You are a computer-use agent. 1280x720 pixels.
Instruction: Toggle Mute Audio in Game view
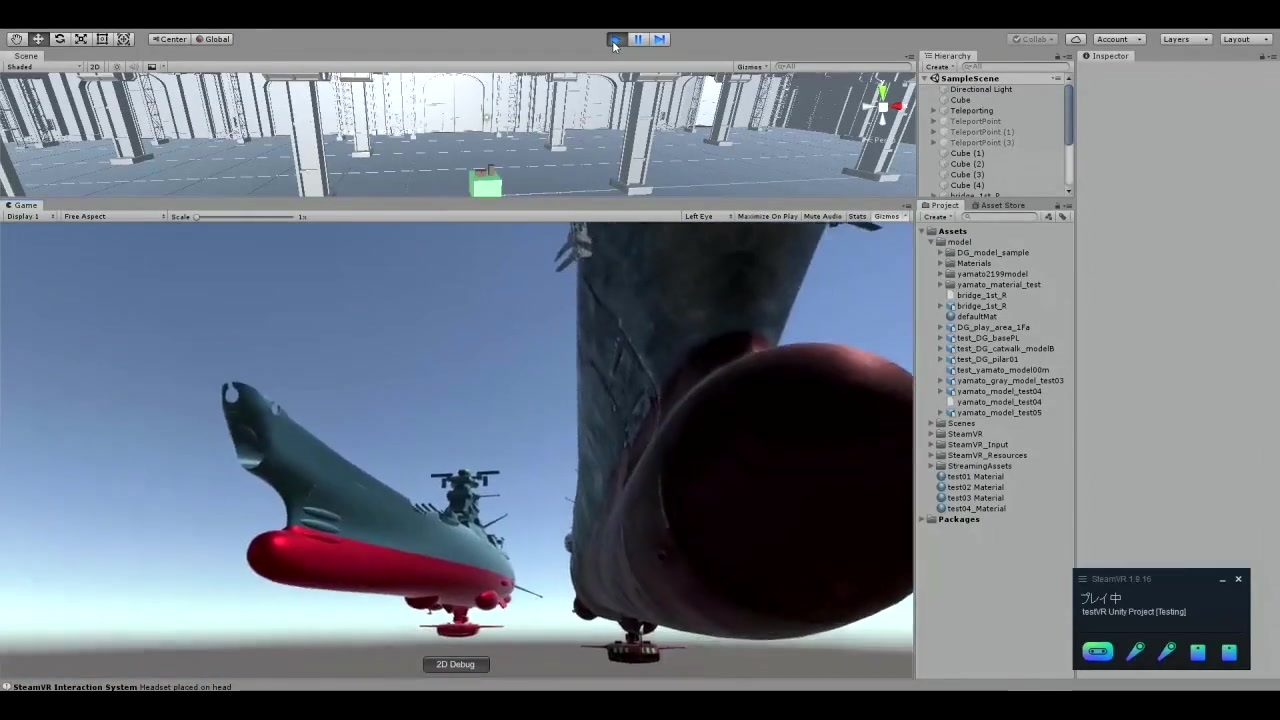[822, 217]
